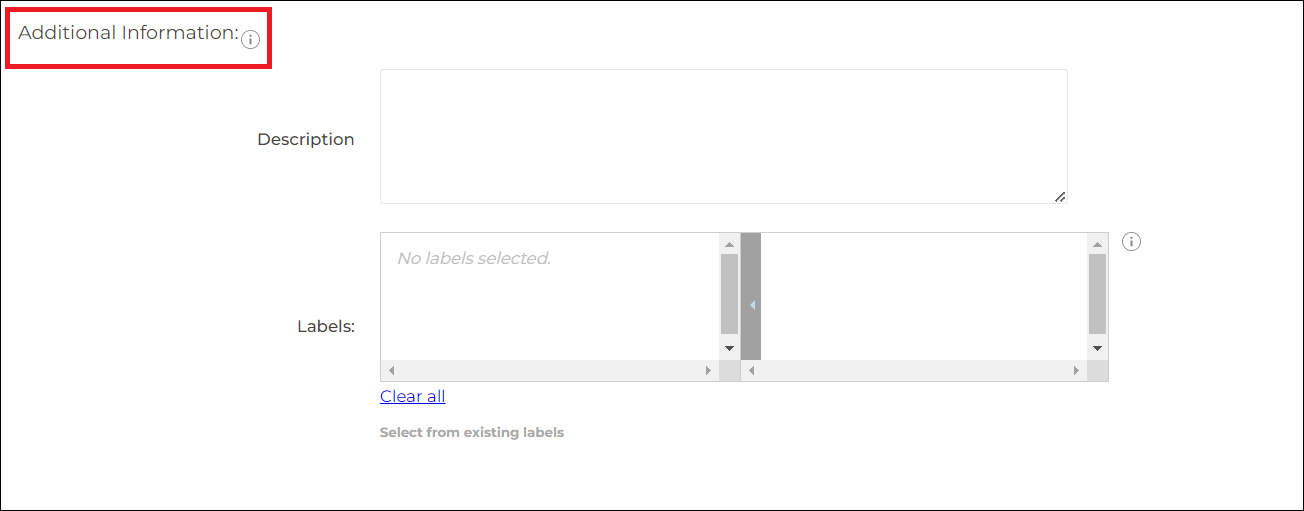
Task: Click down arrow of available-labels vertical scrollbar
Action: [1097, 348]
